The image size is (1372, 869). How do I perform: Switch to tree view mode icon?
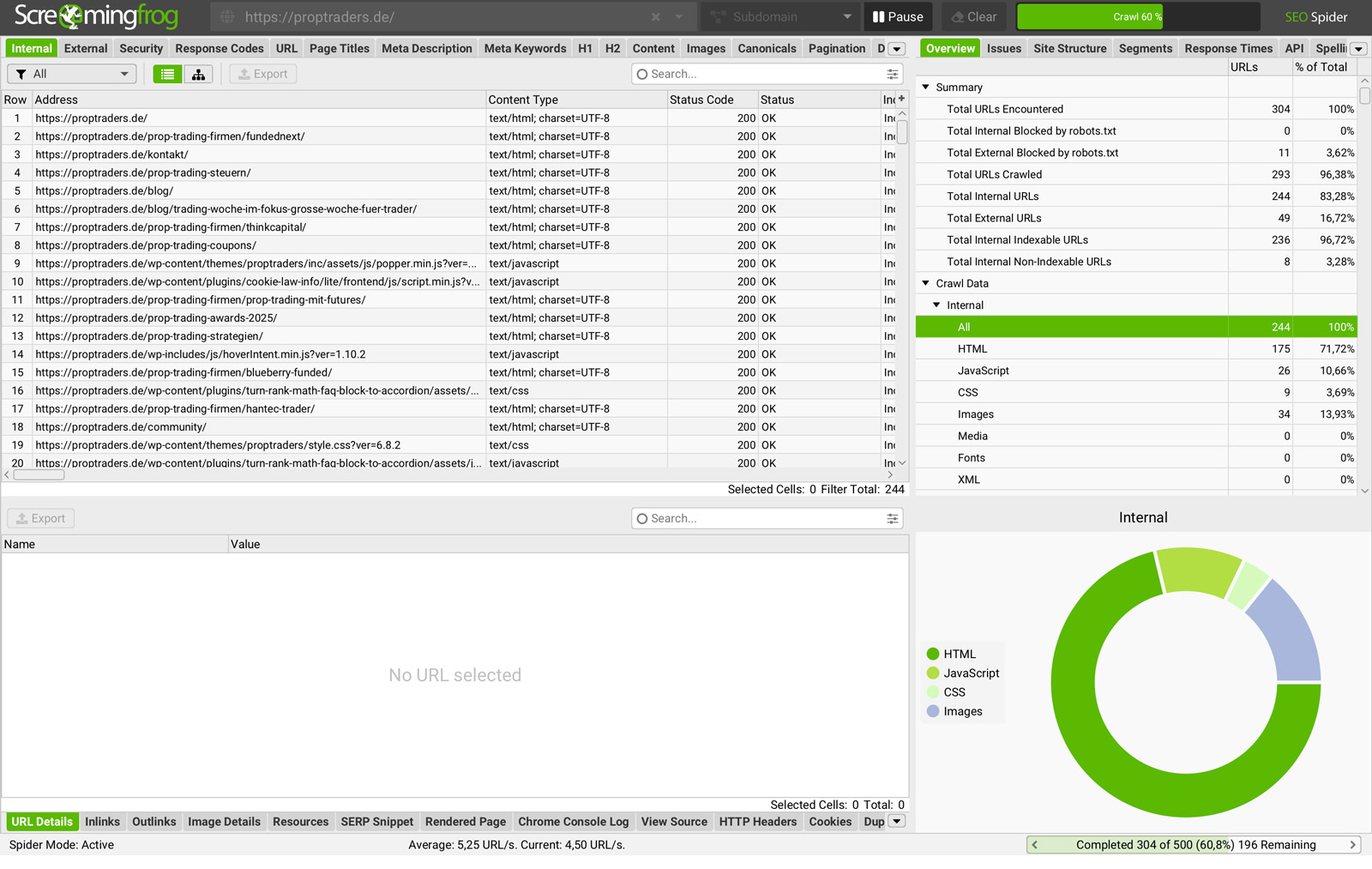point(198,75)
